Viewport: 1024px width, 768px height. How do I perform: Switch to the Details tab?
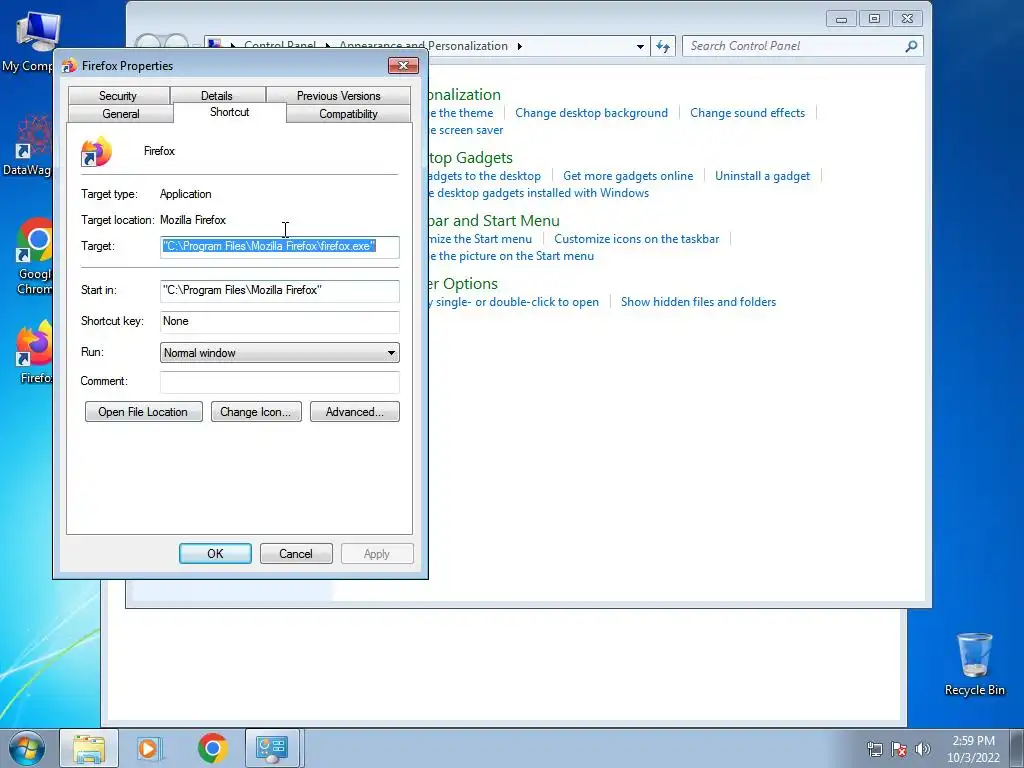click(217, 95)
